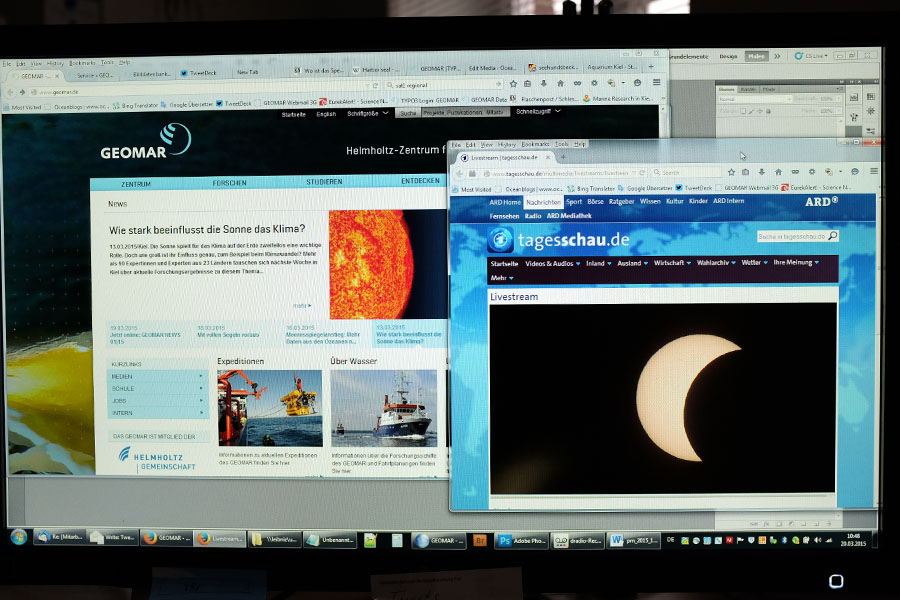This screenshot has height=600, width=900.
Task: Click the Suche in tagesschau.de search field
Action: (792, 236)
